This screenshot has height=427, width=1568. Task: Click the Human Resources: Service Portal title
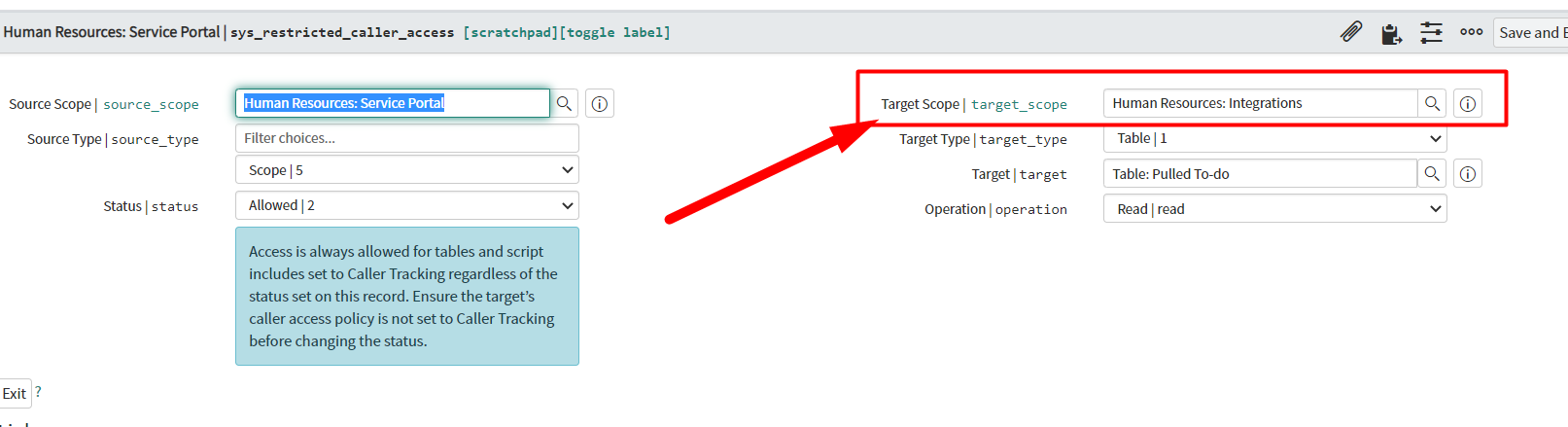pos(112,32)
